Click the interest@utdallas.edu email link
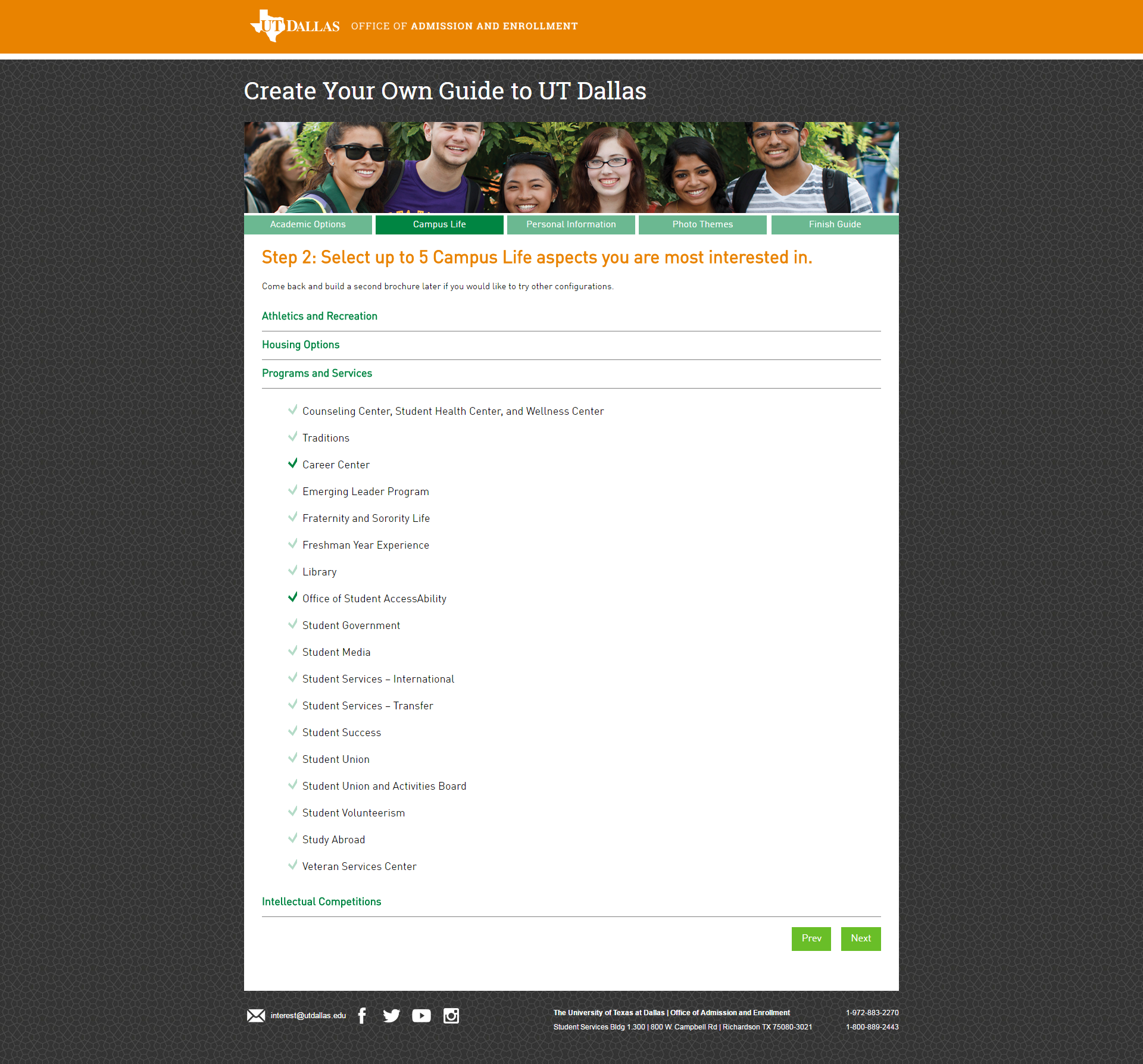Screen dimensions: 1143x1064 (308, 1016)
